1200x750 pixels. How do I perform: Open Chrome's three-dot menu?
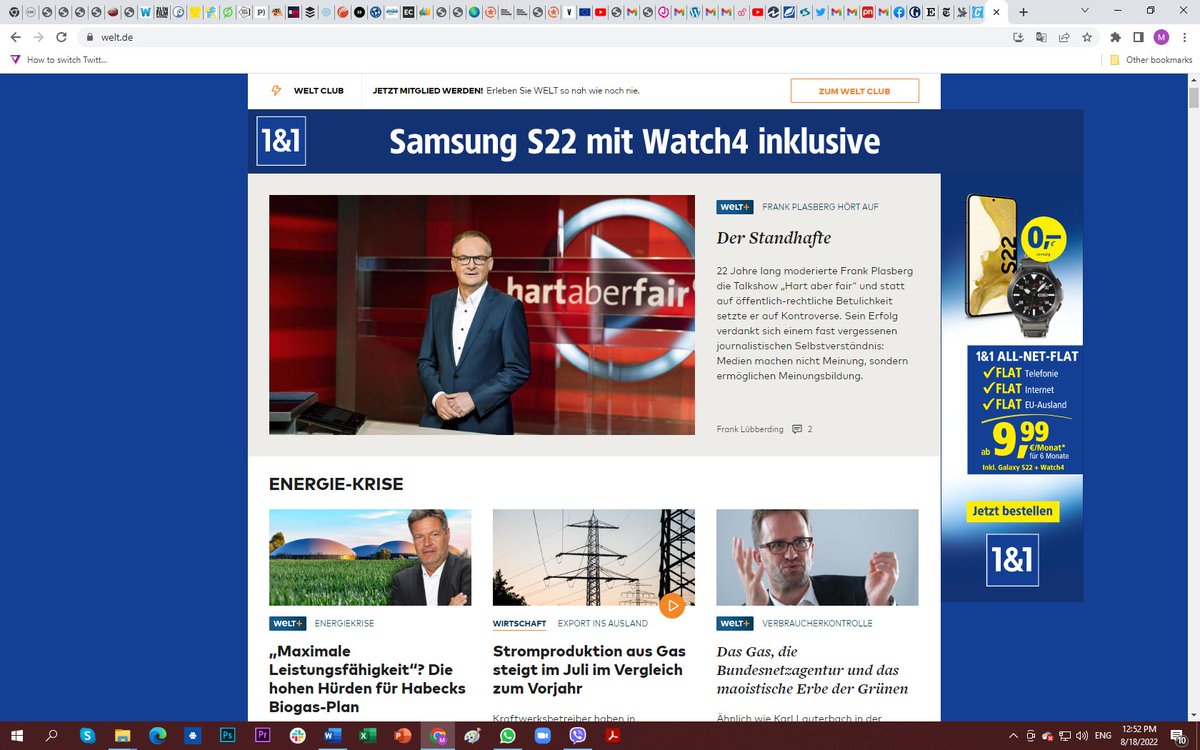1185,37
